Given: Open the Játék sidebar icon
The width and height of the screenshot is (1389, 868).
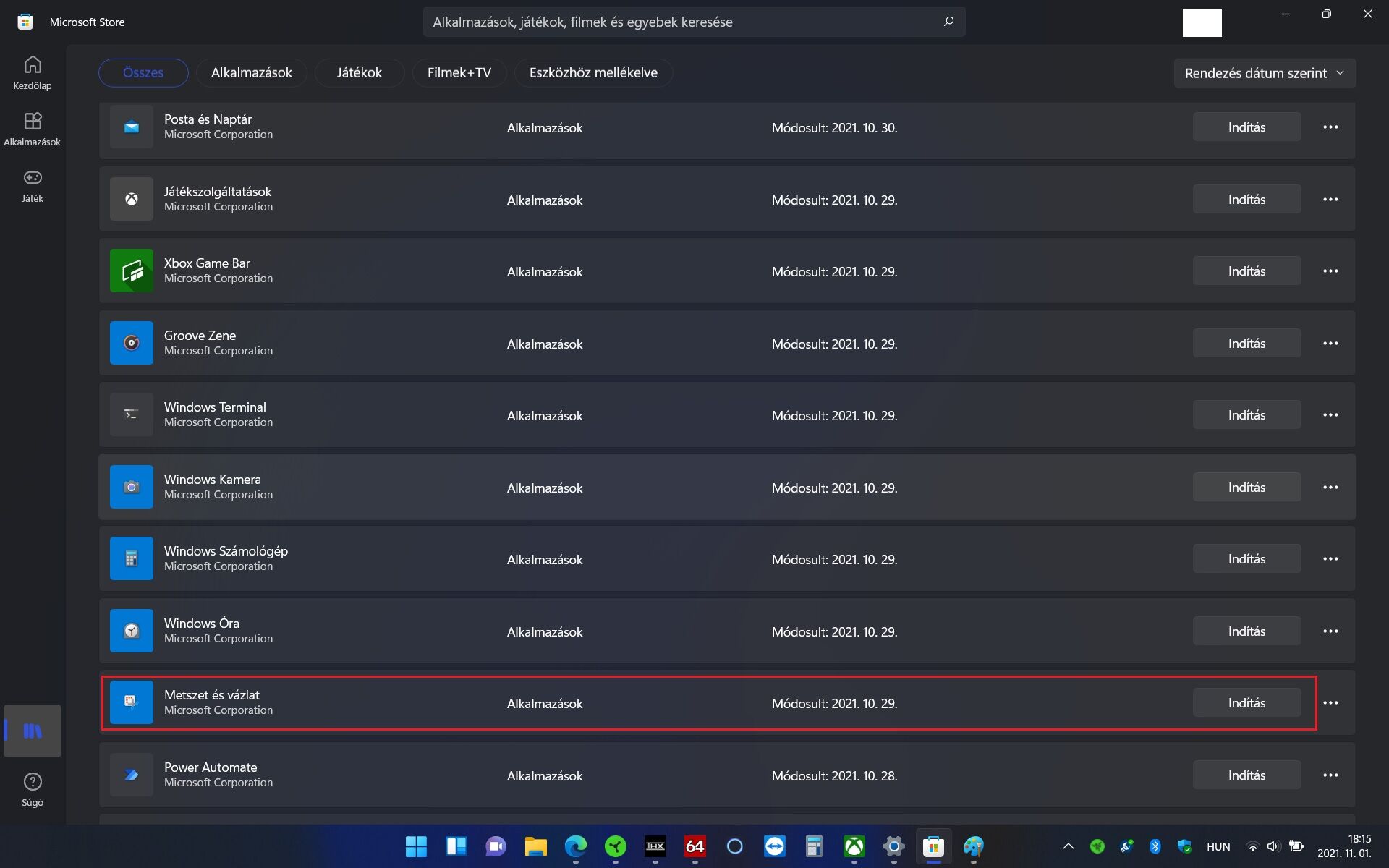Looking at the screenshot, I should [33, 185].
